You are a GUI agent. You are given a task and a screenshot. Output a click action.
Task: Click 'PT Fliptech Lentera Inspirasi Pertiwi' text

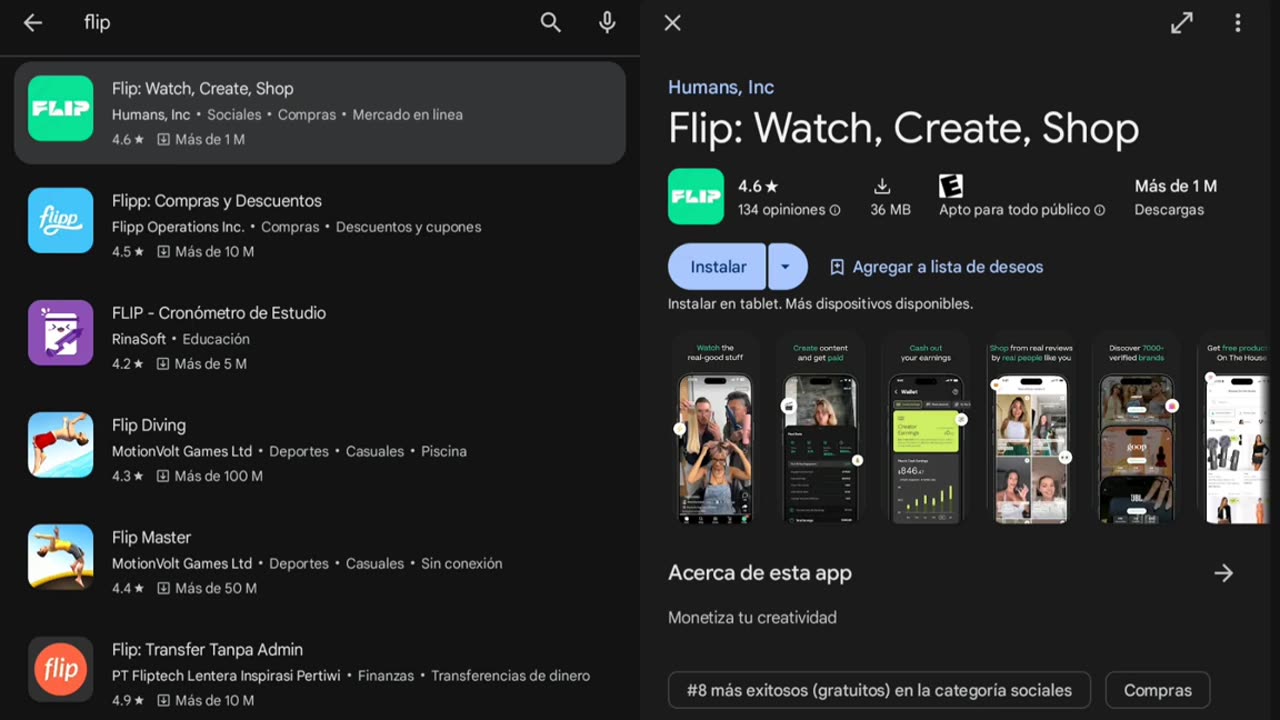pos(226,676)
